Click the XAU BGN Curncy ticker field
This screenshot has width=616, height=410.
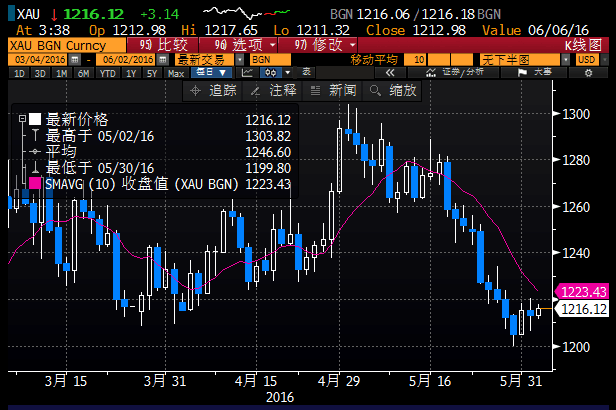coord(55,45)
